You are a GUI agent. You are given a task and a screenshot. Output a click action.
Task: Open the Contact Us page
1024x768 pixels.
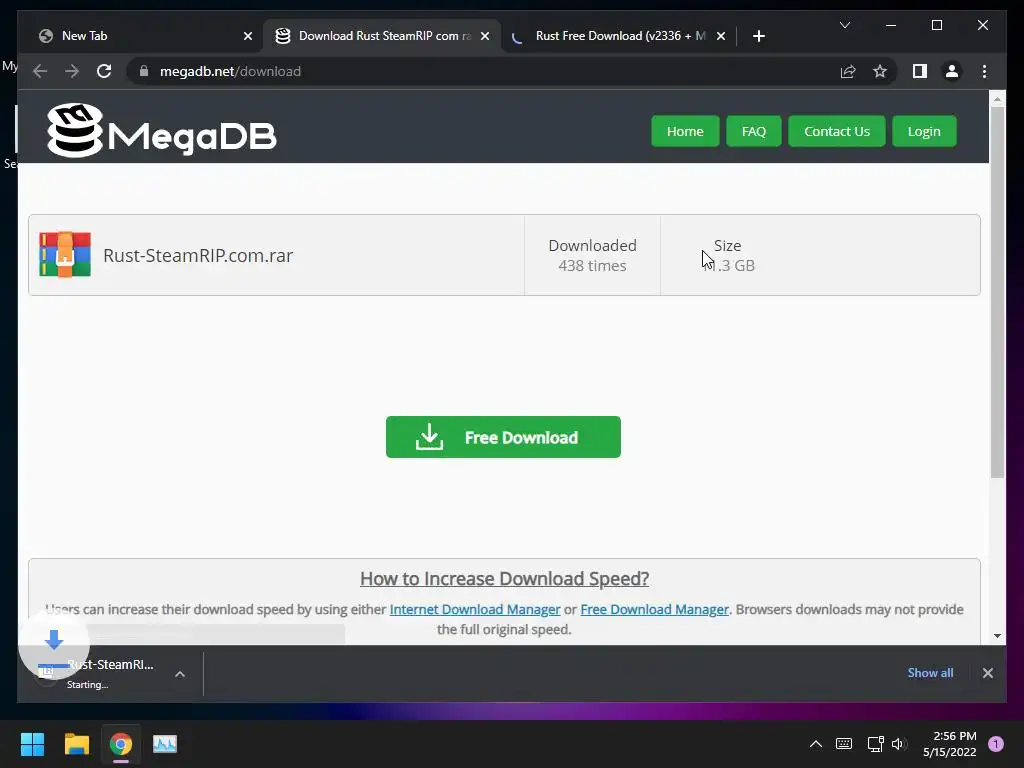click(837, 131)
